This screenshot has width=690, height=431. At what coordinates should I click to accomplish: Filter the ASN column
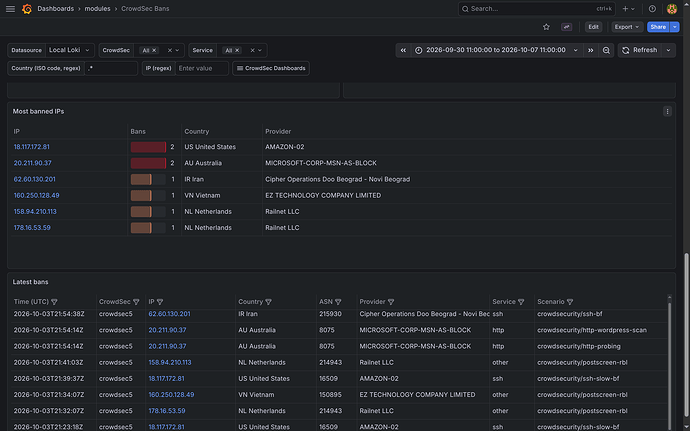coord(338,302)
